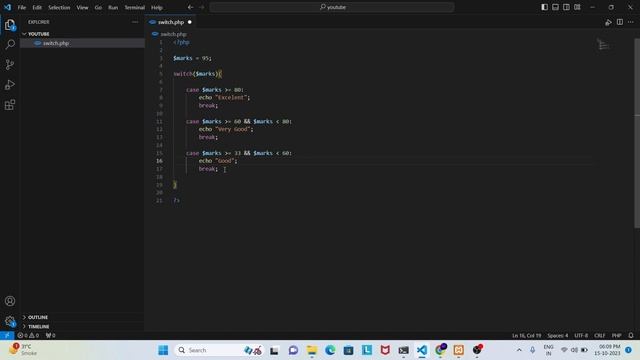Open the Customize Layout icon
The image size is (640, 360).
[577, 7]
